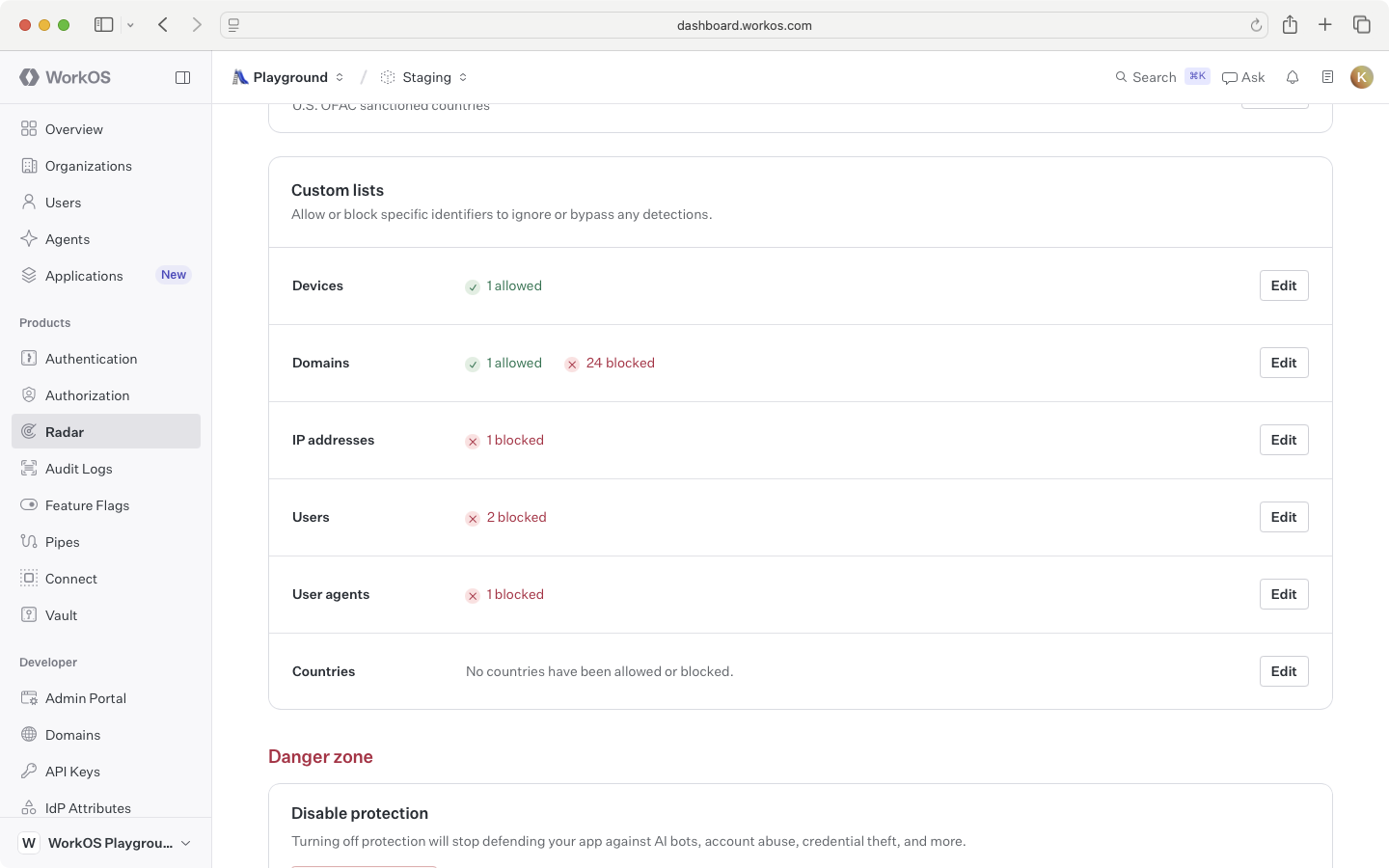Edit the IP addresses custom list
1389x868 pixels.
[x=1284, y=440]
